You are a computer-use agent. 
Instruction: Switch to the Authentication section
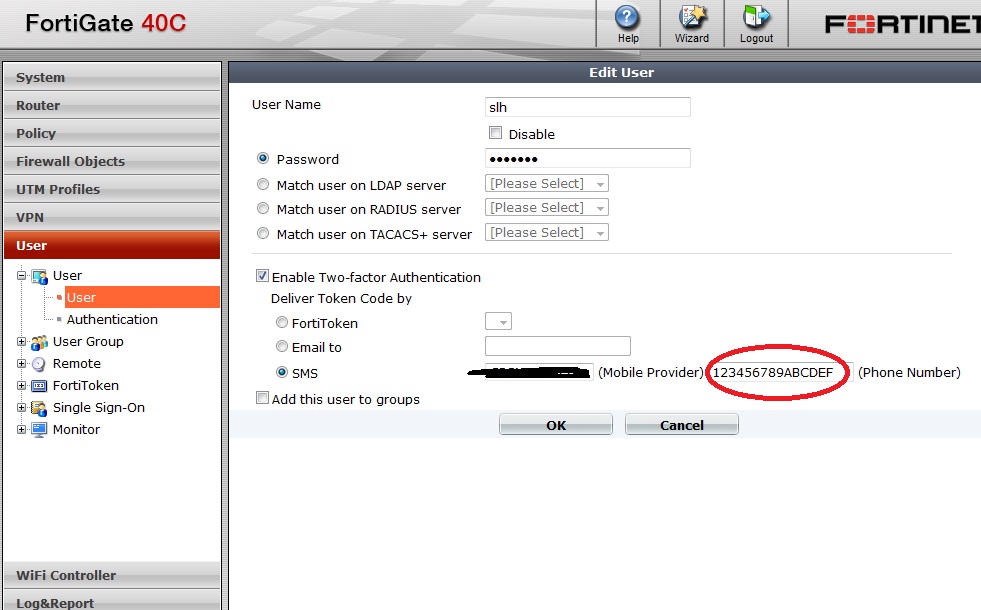tap(112, 319)
